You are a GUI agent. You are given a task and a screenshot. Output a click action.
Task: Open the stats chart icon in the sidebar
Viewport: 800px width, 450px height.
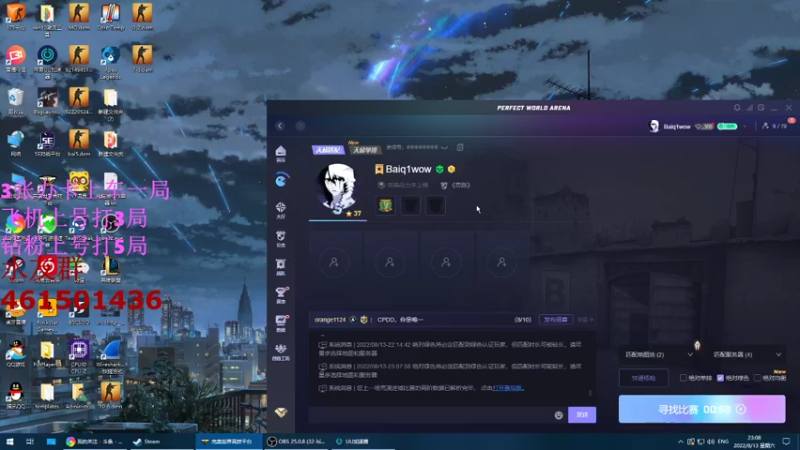pos(281,321)
